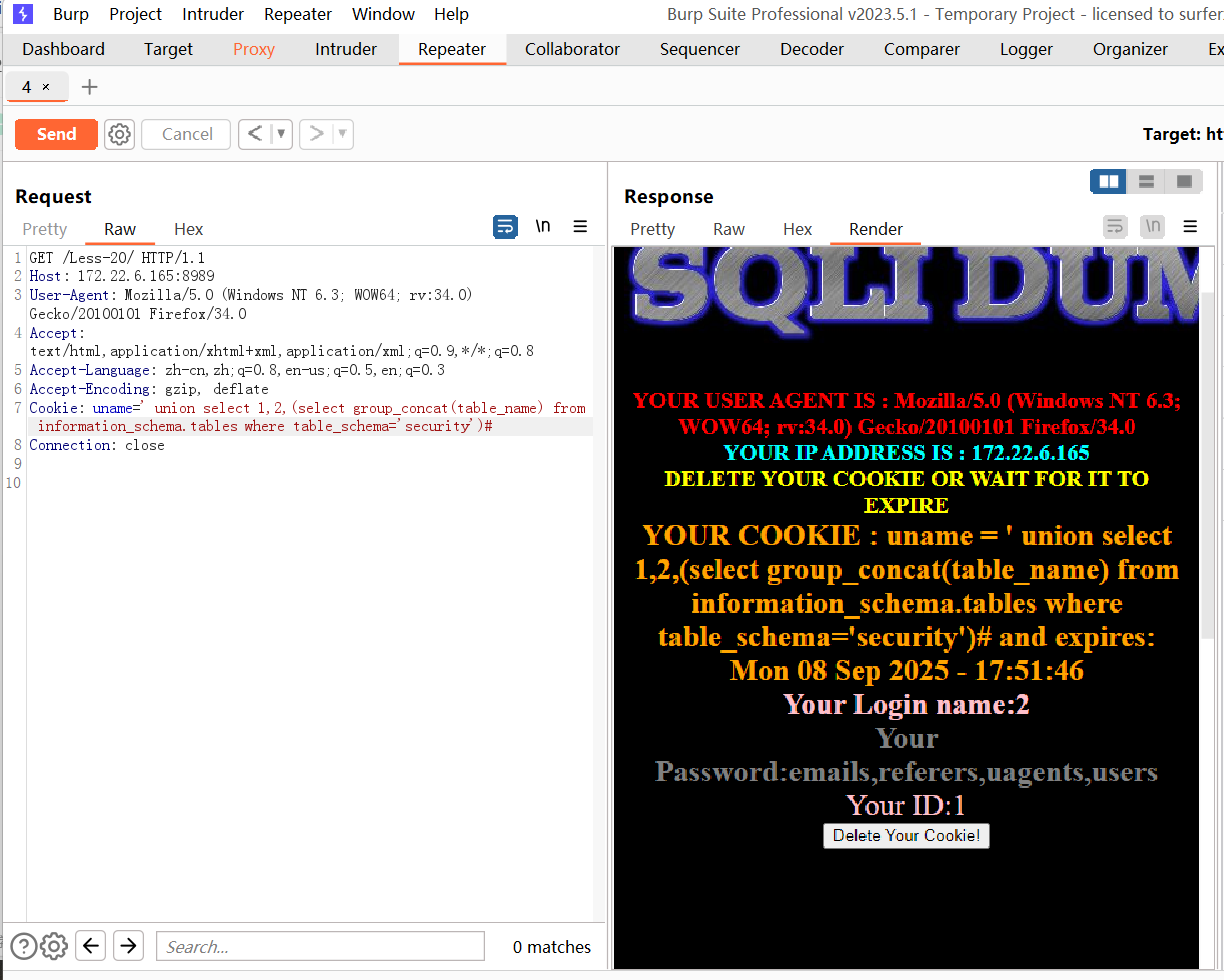Open the Repeater menu

coord(298,14)
